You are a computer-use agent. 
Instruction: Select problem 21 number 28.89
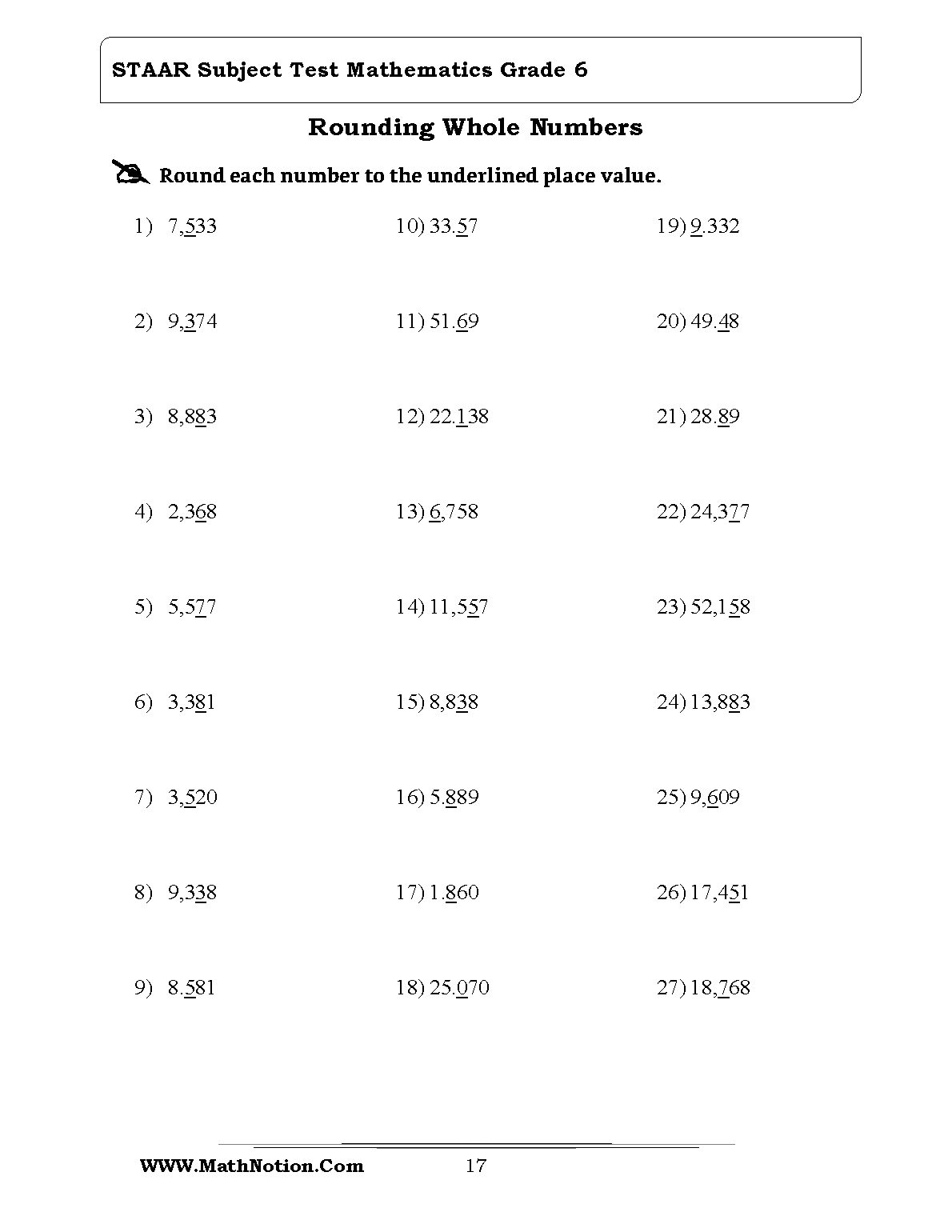(x=715, y=417)
